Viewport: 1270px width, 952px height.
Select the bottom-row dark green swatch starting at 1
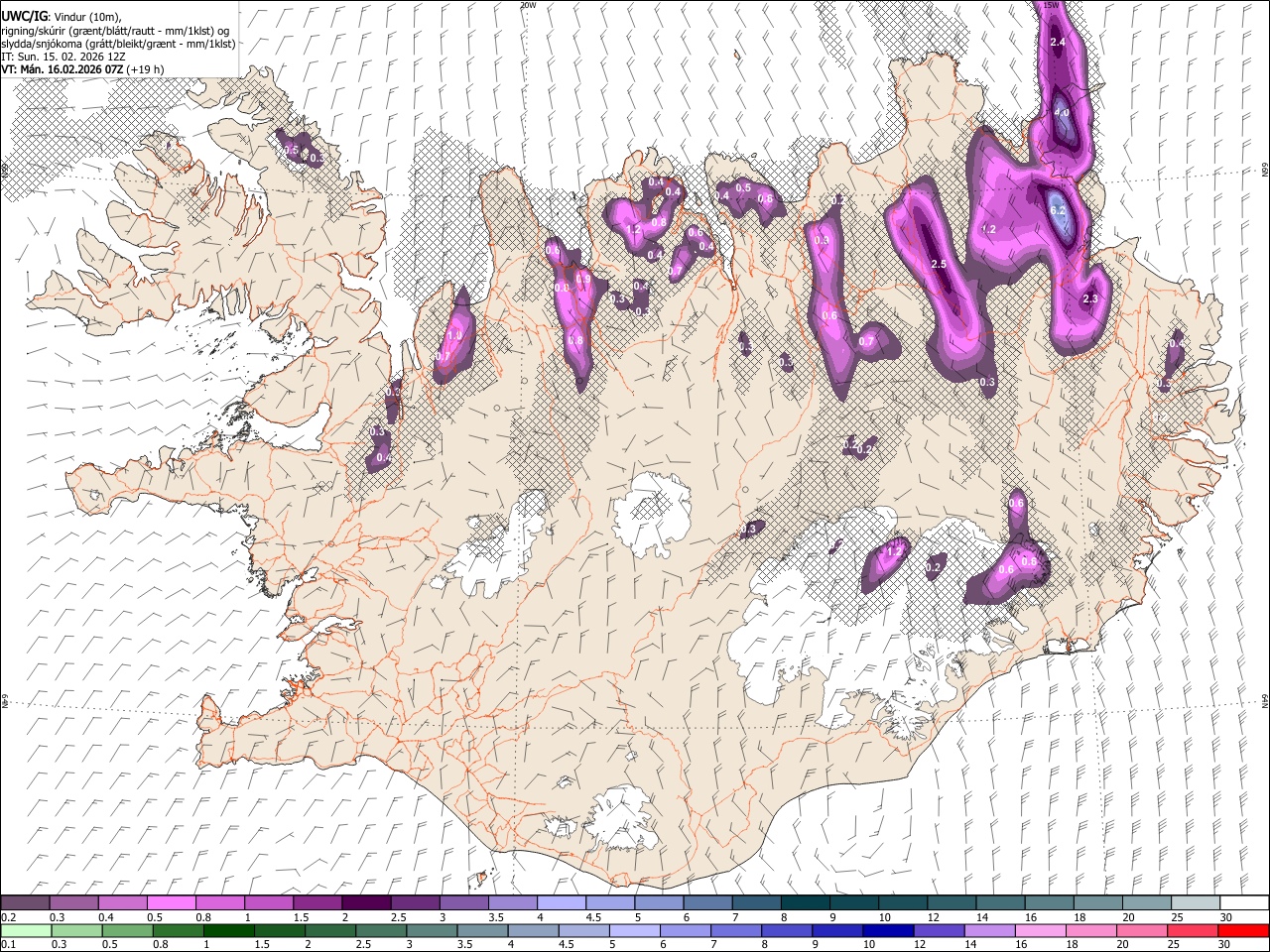coord(229,931)
